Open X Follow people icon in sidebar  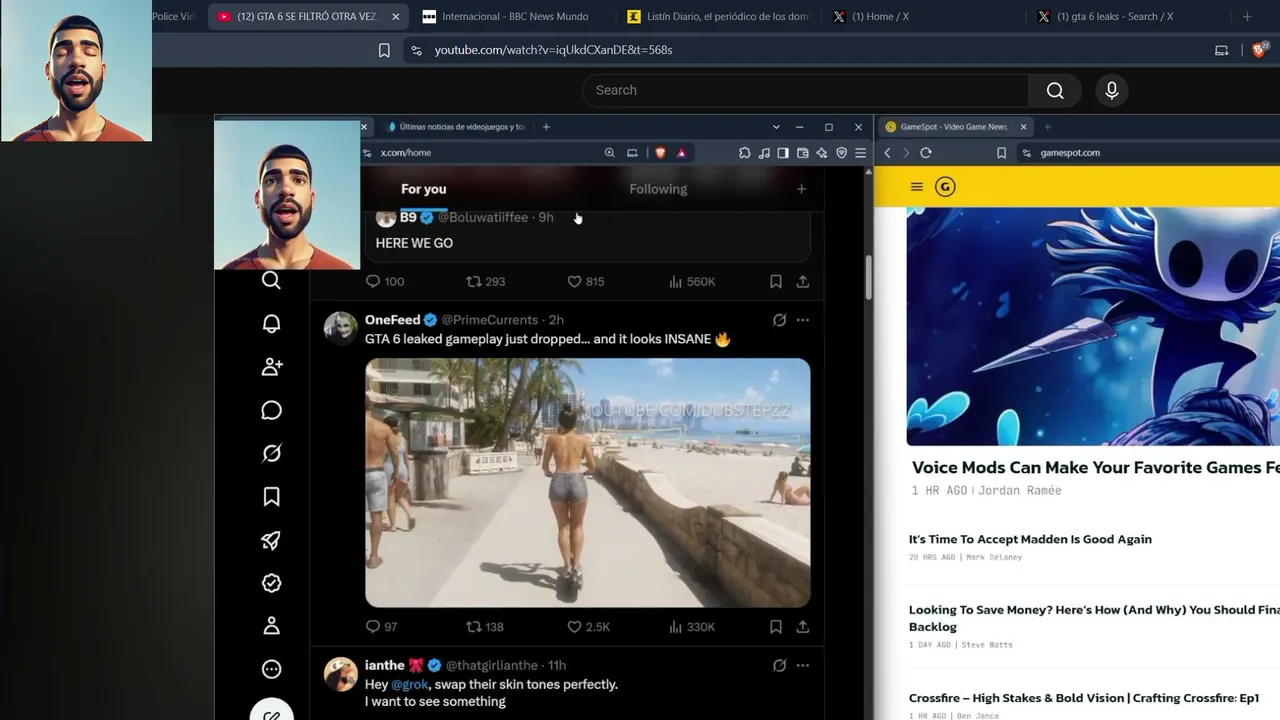(271, 367)
